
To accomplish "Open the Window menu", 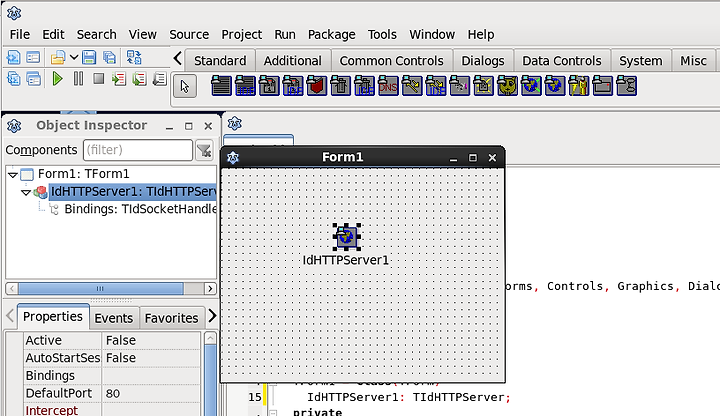I will [432, 34].
